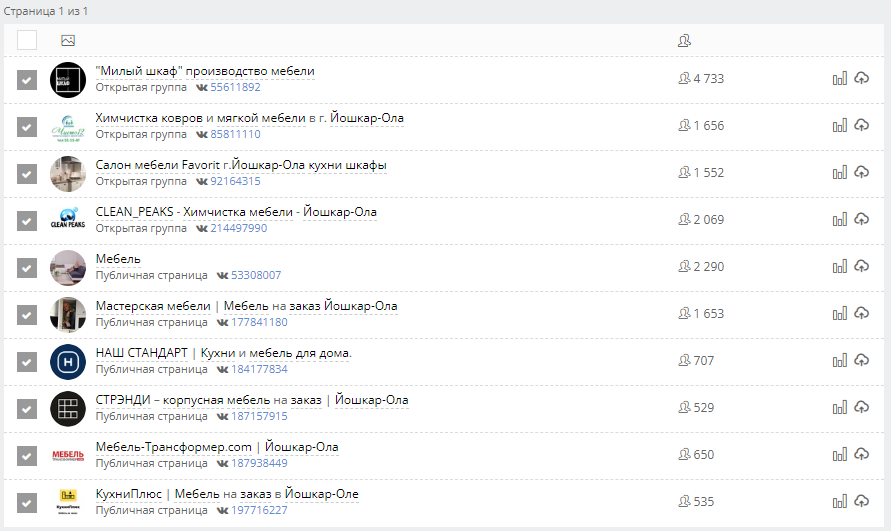Toggle the select-all checkbox in header
This screenshot has height=531, width=891.
click(x=27, y=40)
